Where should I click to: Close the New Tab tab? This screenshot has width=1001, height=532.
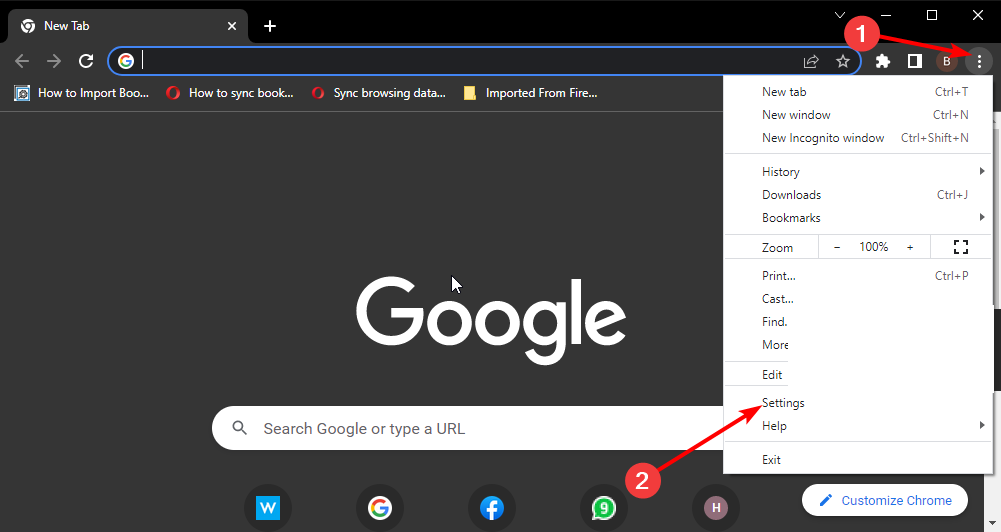pyautogui.click(x=232, y=26)
